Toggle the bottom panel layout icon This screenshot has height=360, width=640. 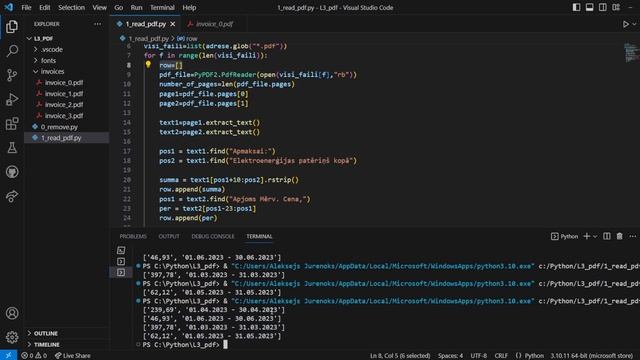(x=589, y=7)
